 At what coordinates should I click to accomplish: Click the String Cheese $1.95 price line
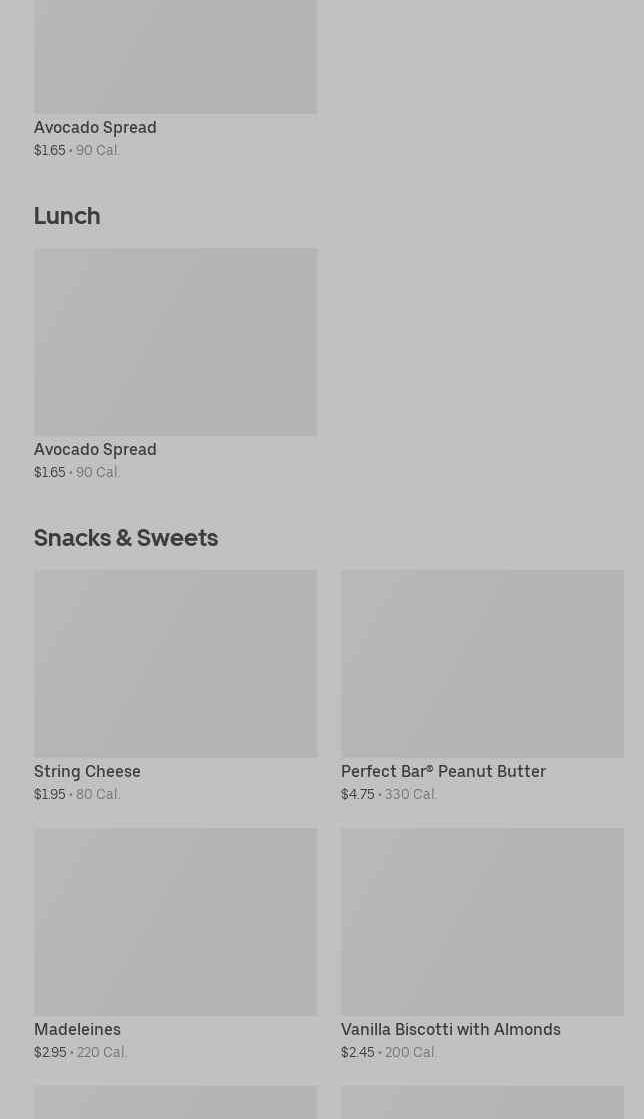point(77,795)
